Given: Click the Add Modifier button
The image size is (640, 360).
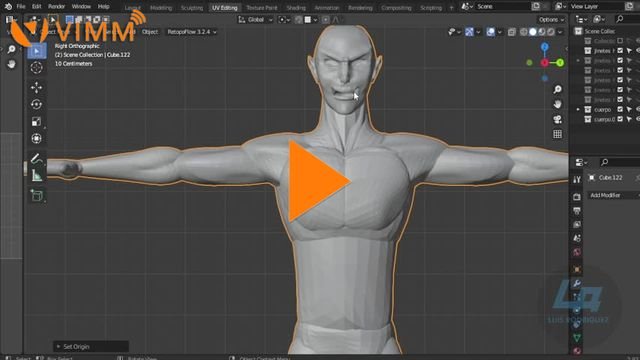Looking at the screenshot, I should click(x=613, y=195).
